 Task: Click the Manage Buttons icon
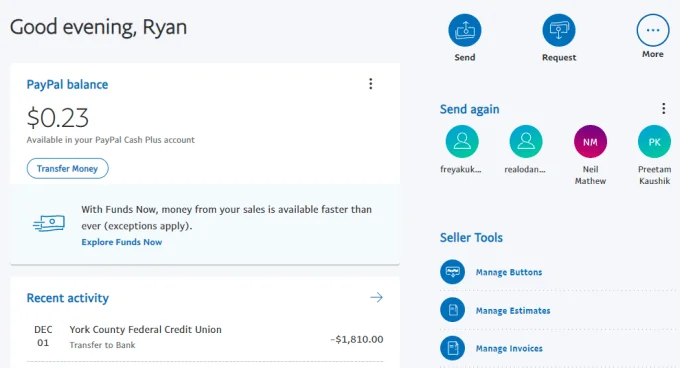(x=452, y=272)
